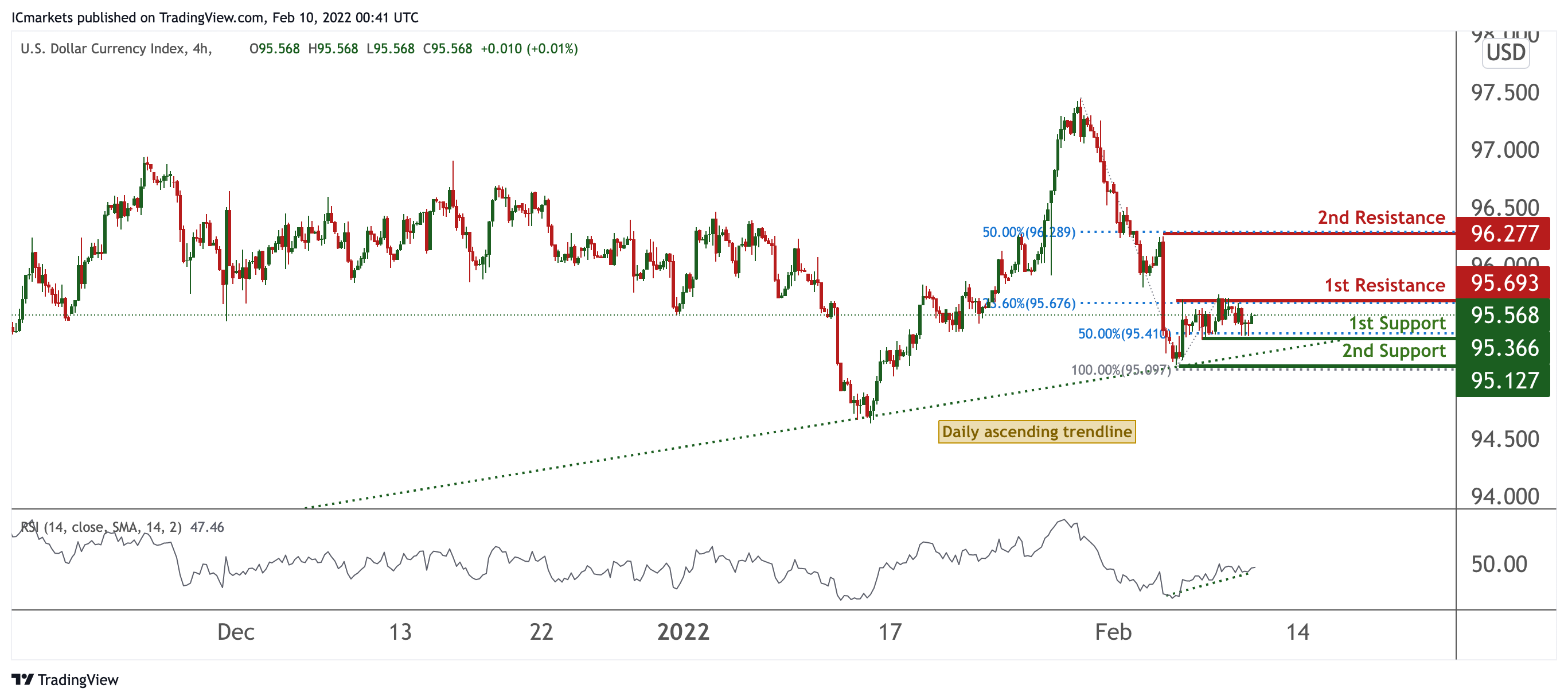The width and height of the screenshot is (1568, 700).
Task: Click the 95.693 first resistance price tag
Action: pyautogui.click(x=1504, y=283)
